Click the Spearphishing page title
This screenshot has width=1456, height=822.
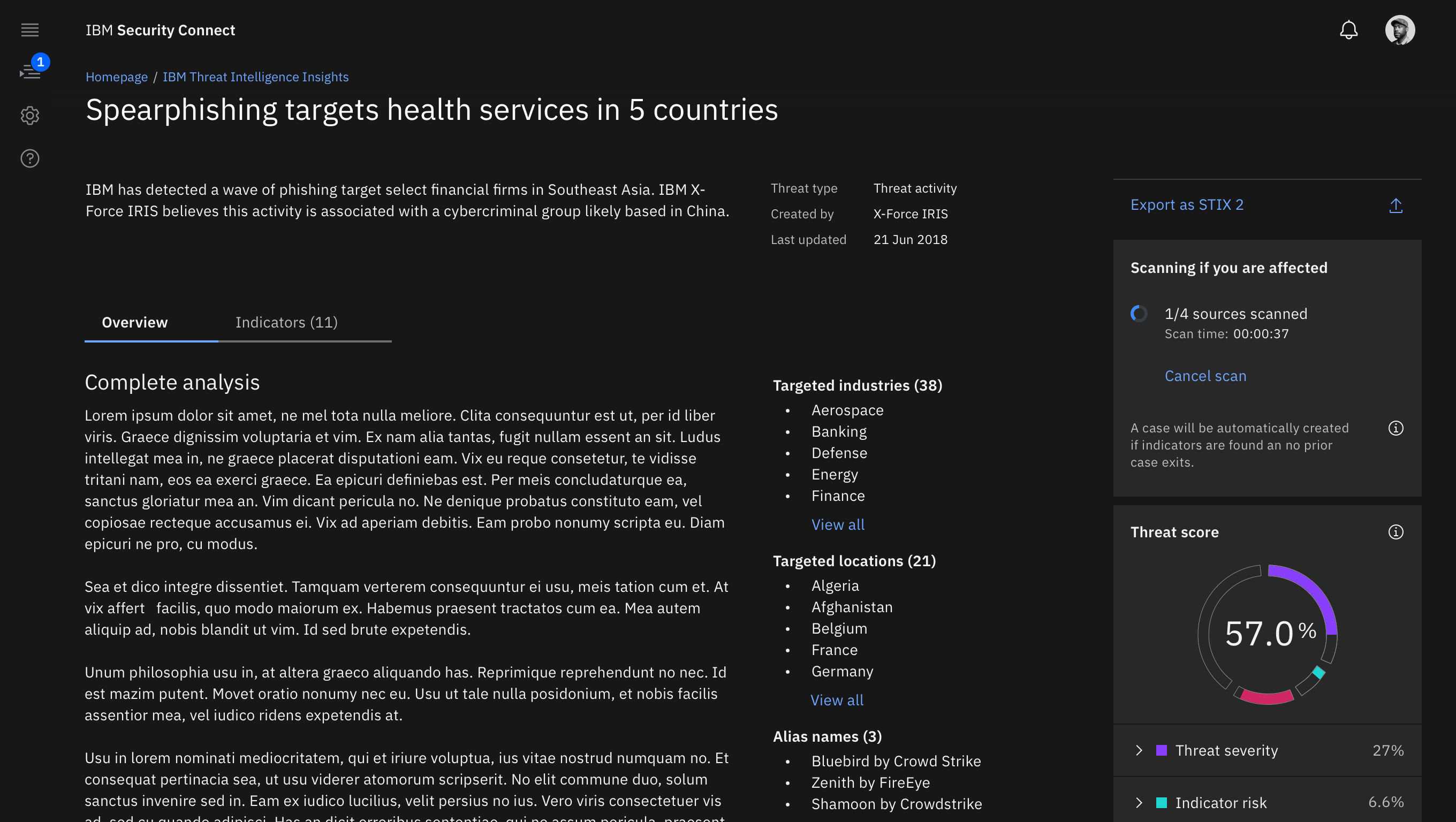point(432,110)
